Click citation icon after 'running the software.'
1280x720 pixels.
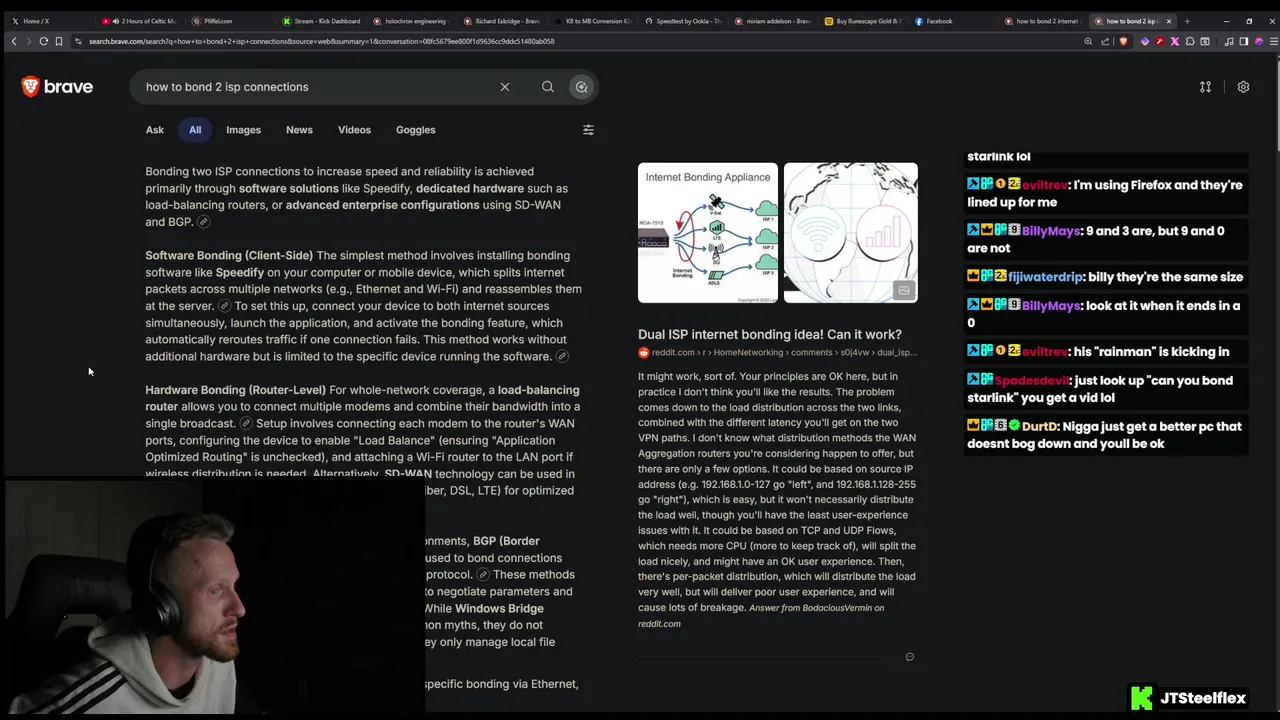(562, 357)
